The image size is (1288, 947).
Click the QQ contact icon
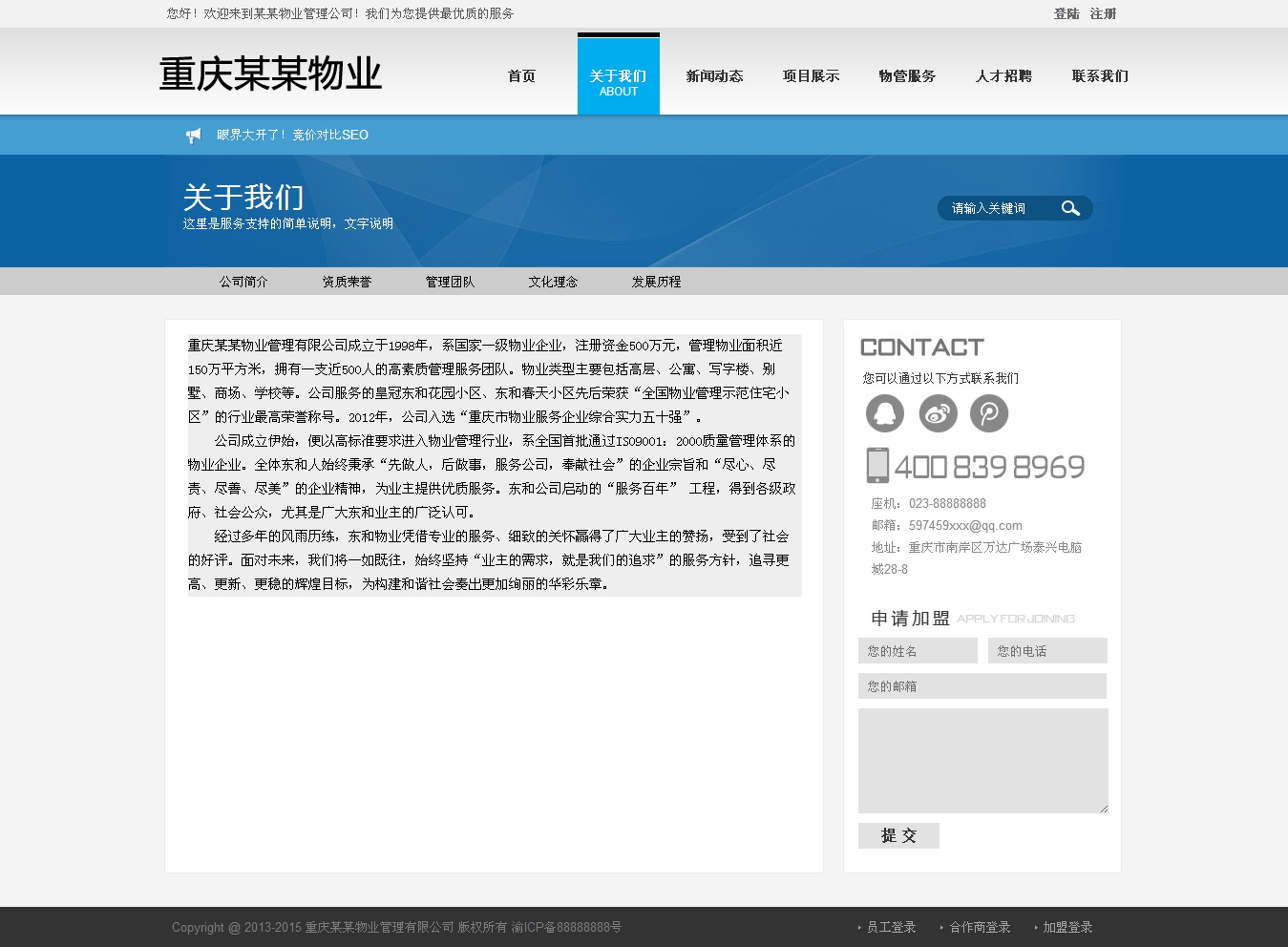point(885,413)
